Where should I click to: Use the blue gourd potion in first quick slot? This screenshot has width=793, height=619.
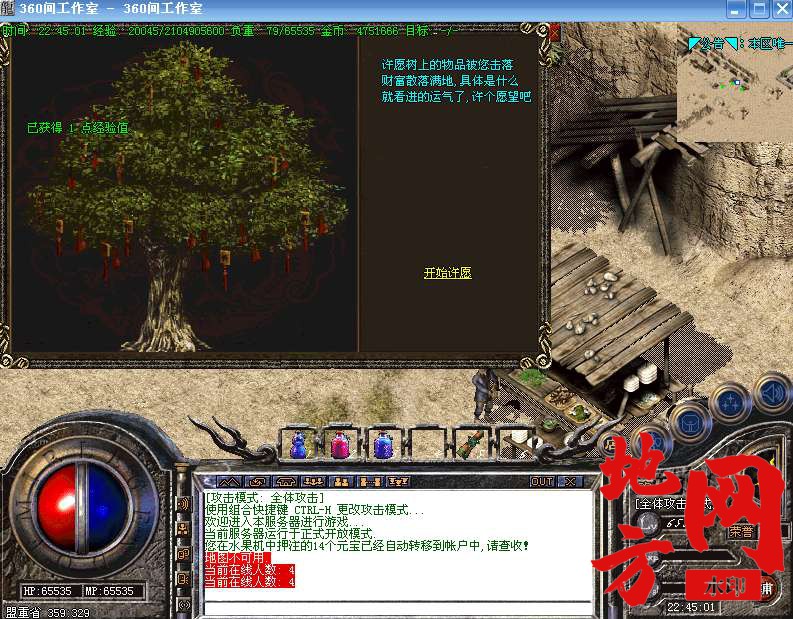tap(298, 445)
